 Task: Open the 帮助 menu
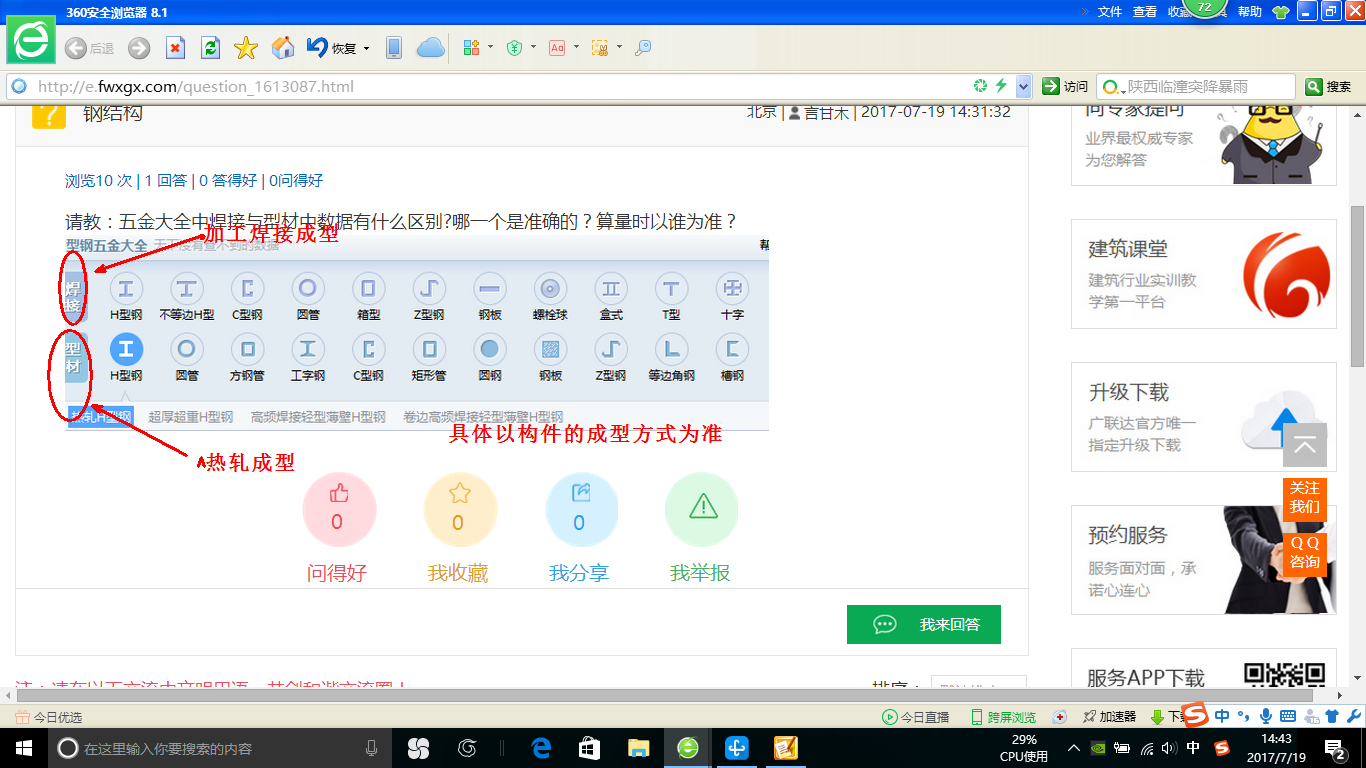tap(1250, 11)
